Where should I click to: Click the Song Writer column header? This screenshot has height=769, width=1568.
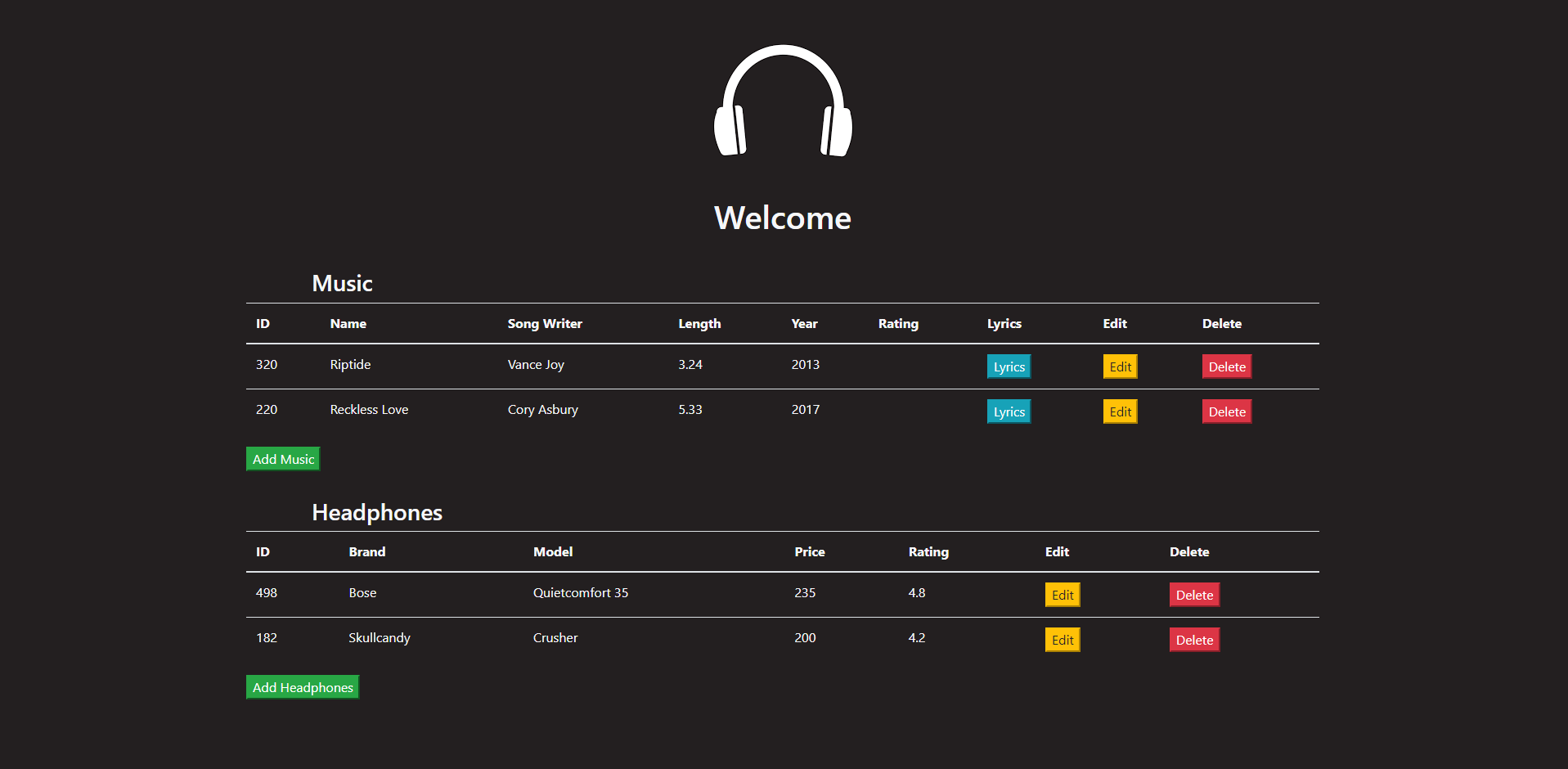[545, 324]
